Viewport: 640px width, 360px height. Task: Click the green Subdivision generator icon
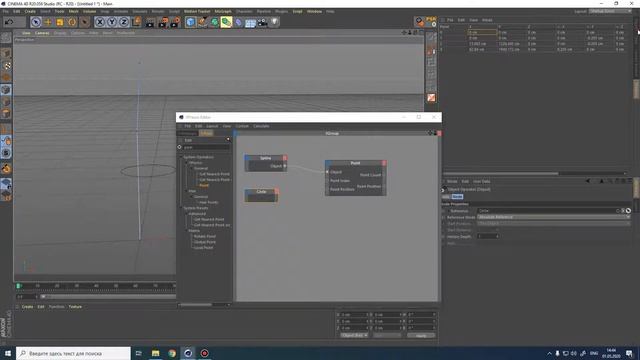214,22
